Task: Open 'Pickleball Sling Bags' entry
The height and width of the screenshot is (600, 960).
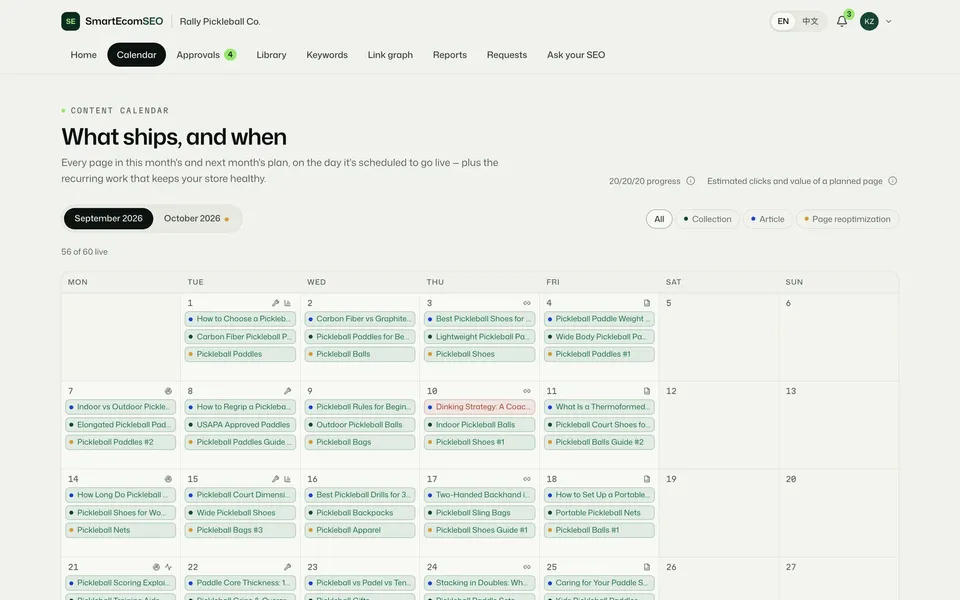Action: click(479, 513)
